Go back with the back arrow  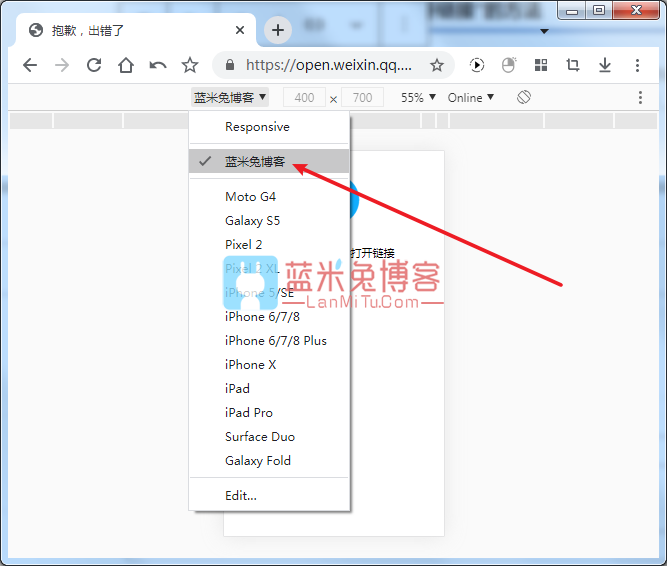30,65
